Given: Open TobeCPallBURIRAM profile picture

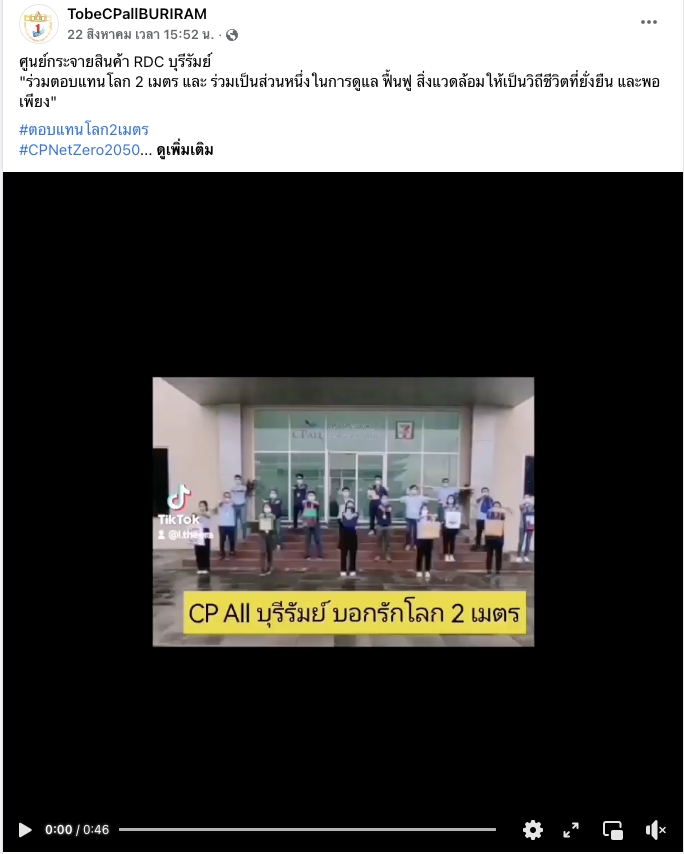Looking at the screenshot, I should [39, 24].
